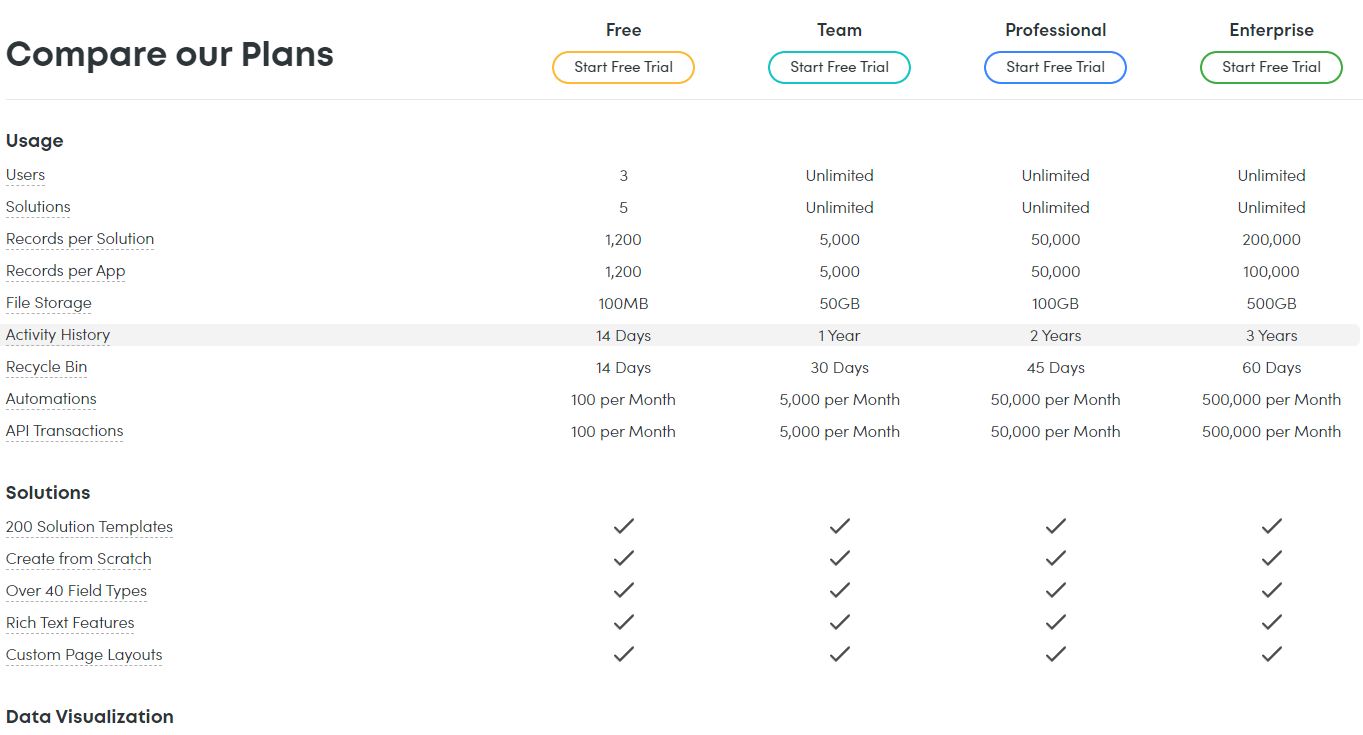Image resolution: width=1363 pixels, height=735 pixels.
Task: Click the Team plan column heading
Action: pyautogui.click(x=839, y=30)
